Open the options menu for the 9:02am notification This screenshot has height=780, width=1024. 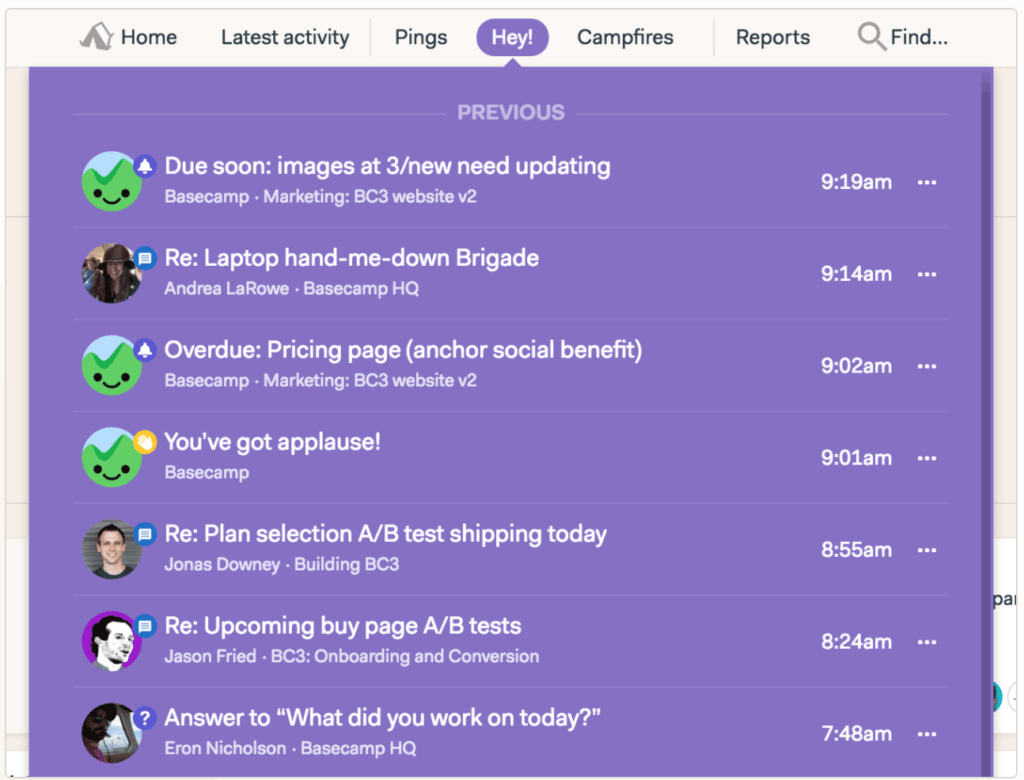[x=927, y=366]
